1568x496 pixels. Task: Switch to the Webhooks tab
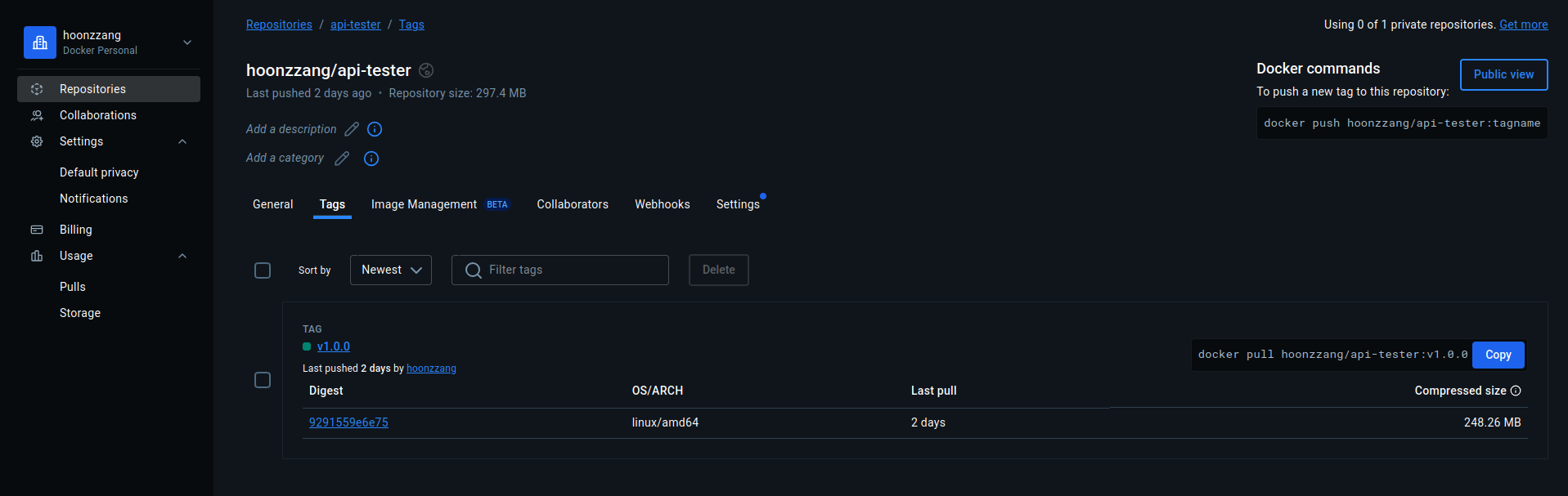[x=663, y=204]
